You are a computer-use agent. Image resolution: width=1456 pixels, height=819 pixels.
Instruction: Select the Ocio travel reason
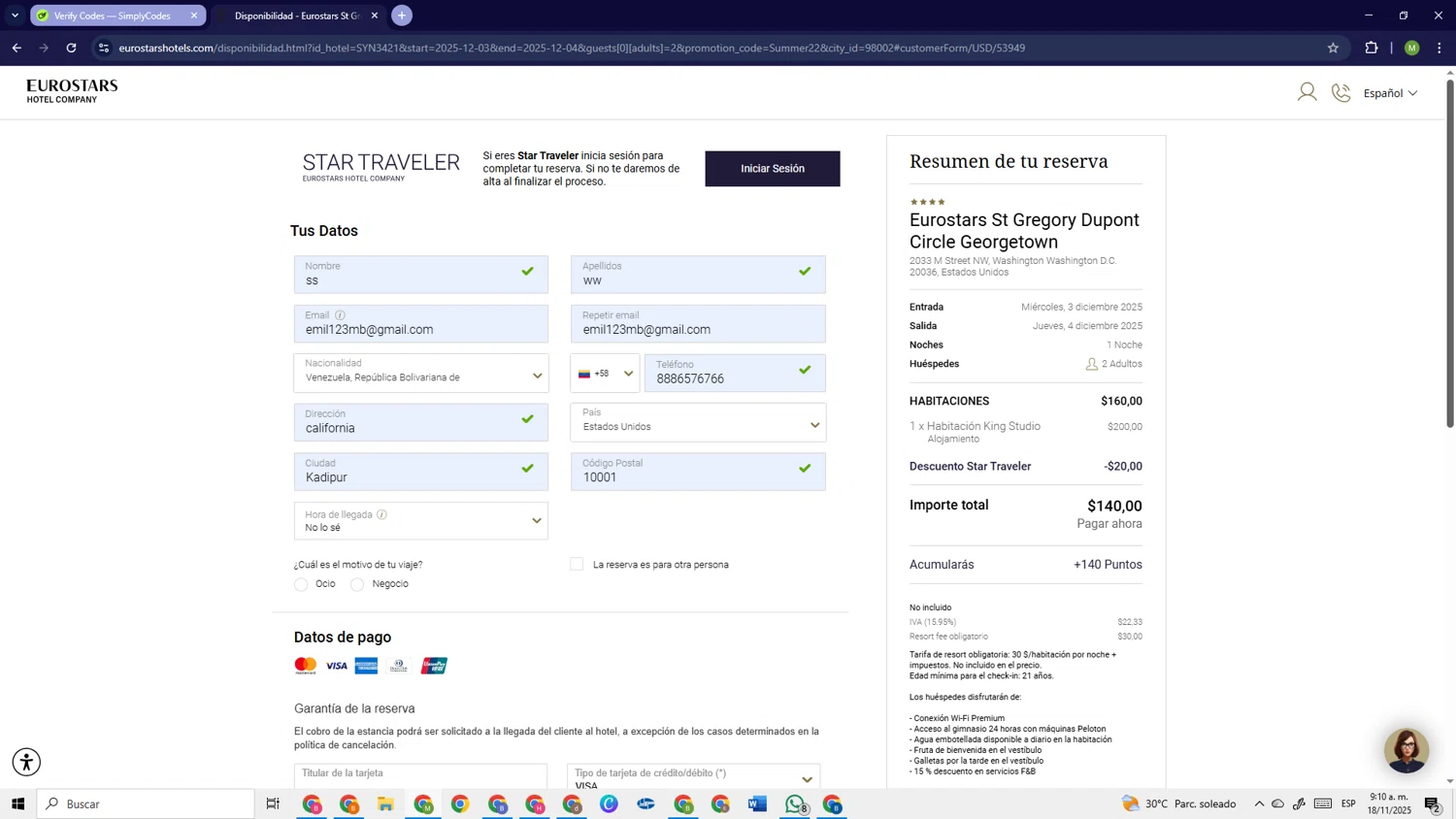pyautogui.click(x=301, y=584)
